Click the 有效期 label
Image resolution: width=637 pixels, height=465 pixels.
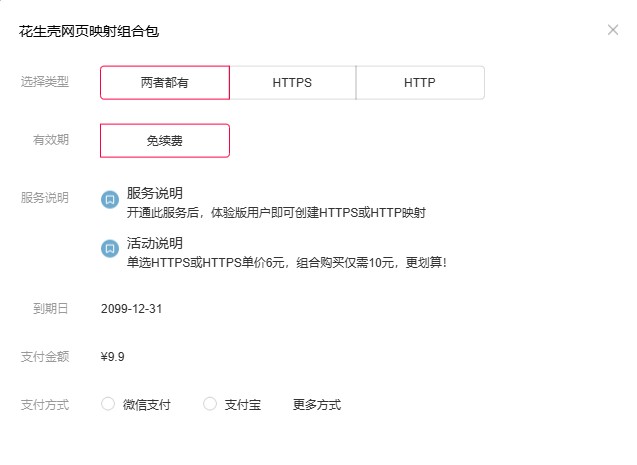[51, 140]
